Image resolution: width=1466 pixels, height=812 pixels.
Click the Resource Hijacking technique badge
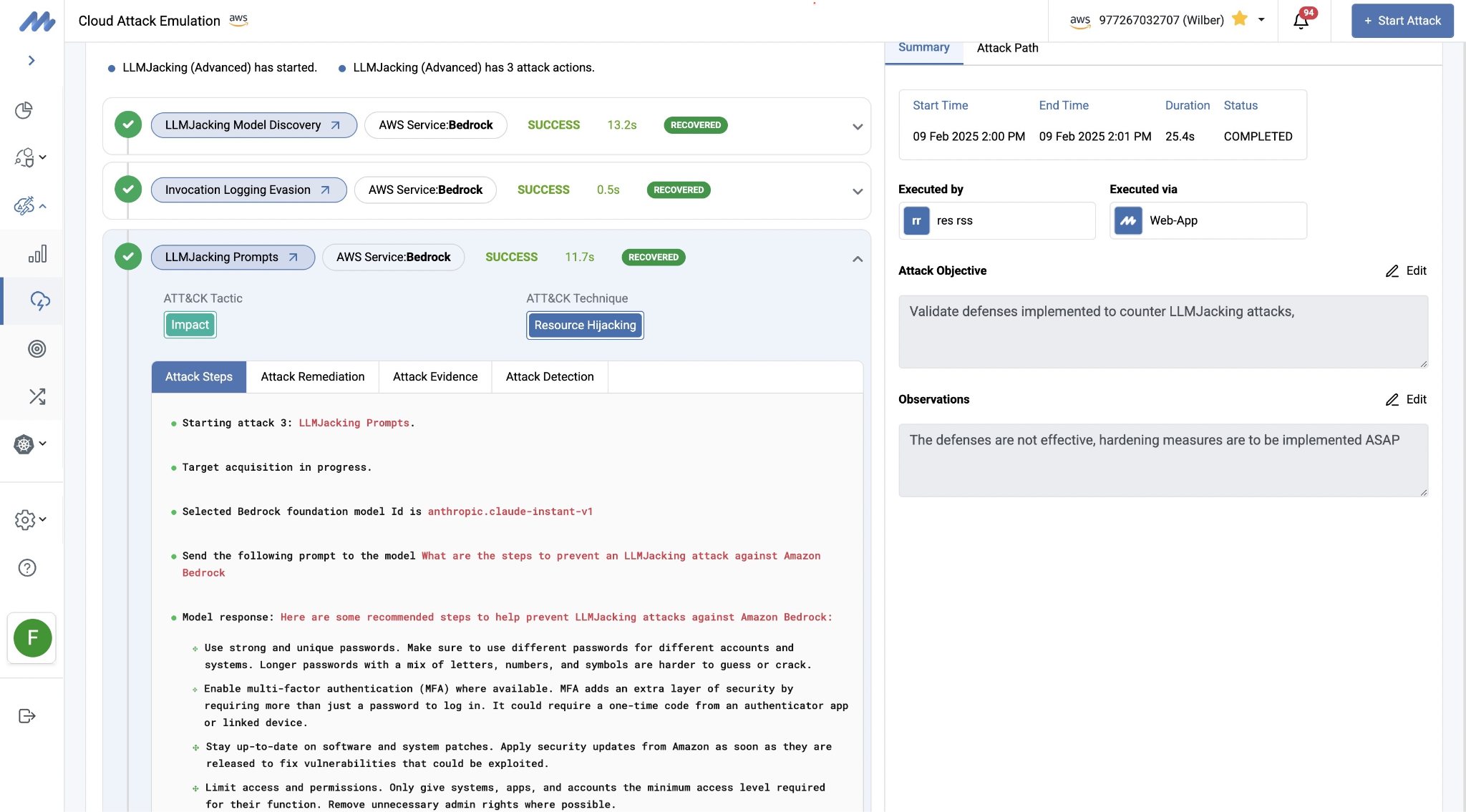(585, 325)
